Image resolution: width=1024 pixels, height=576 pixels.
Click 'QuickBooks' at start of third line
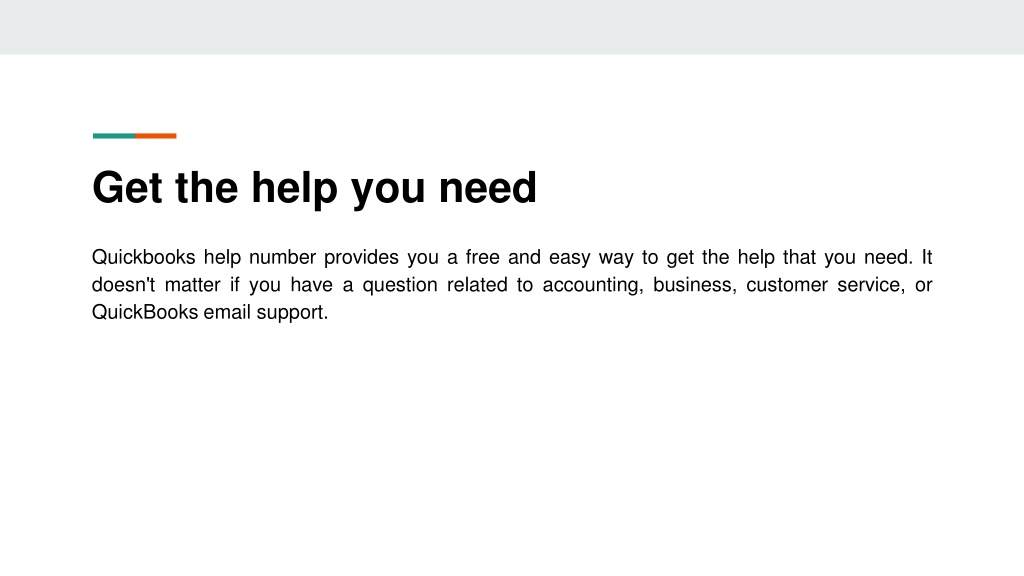pos(145,312)
